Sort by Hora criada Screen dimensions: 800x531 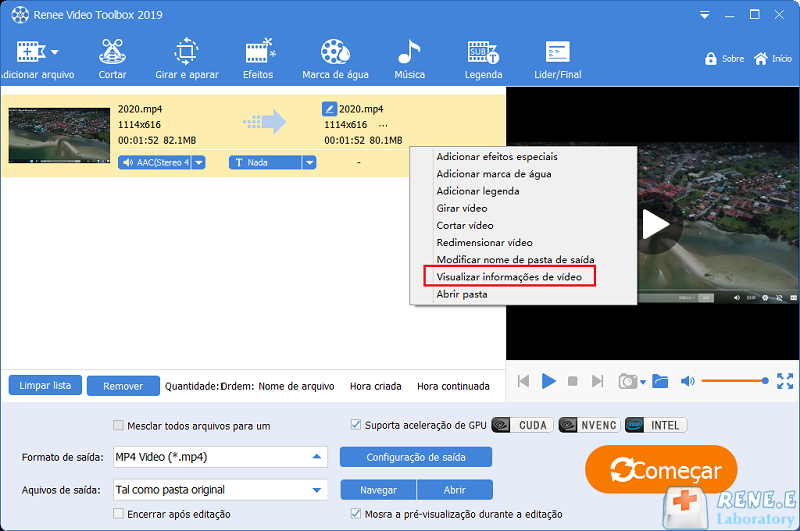[x=376, y=386]
